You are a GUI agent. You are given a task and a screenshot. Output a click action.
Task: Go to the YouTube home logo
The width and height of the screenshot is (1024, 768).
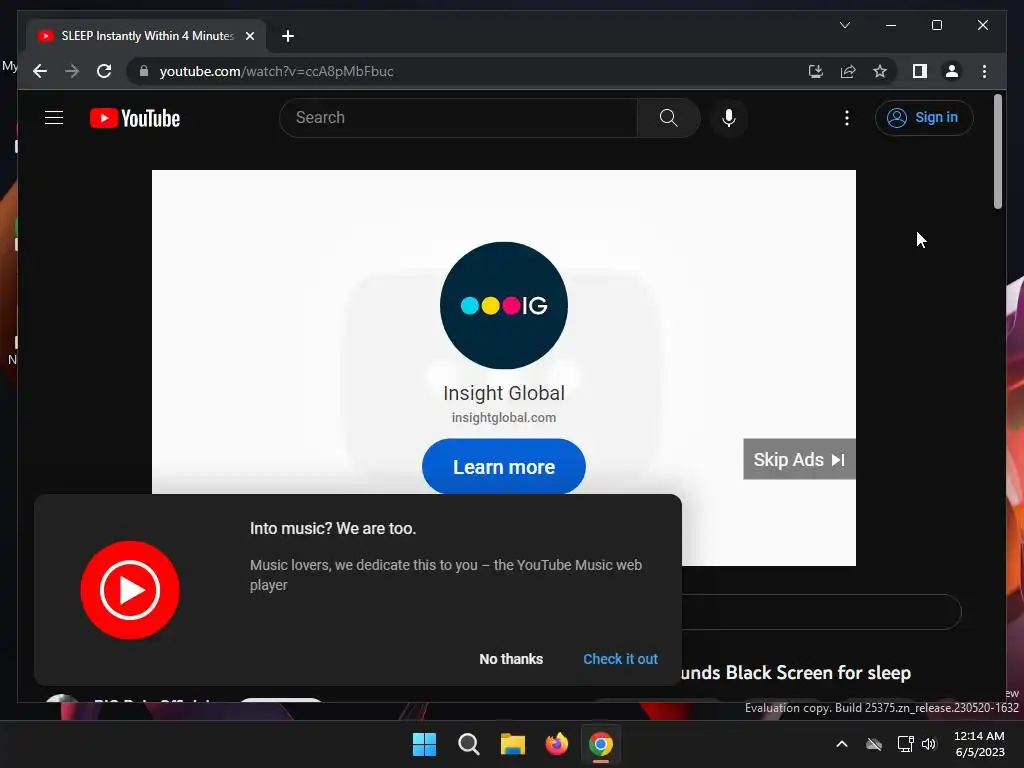tap(135, 118)
